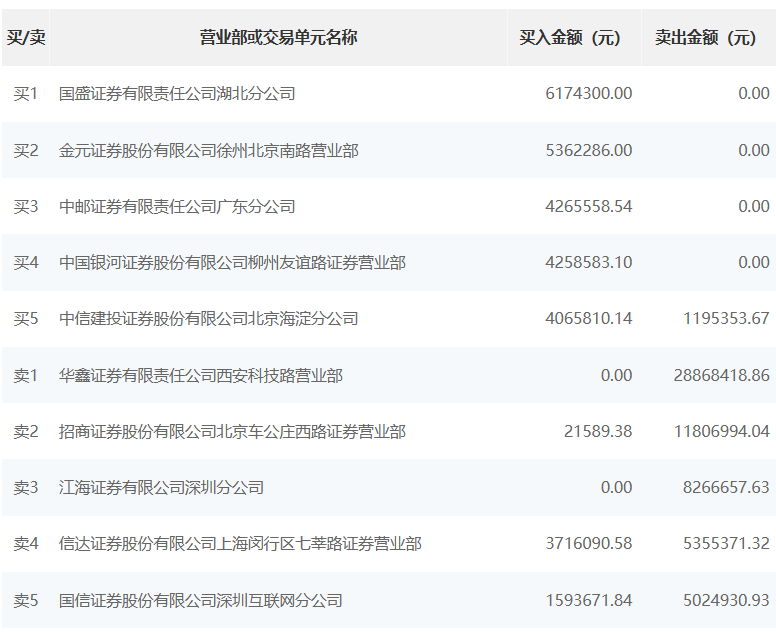This screenshot has width=776, height=634.
Task: Click the 卖4 rank label
Action: [x=25, y=543]
